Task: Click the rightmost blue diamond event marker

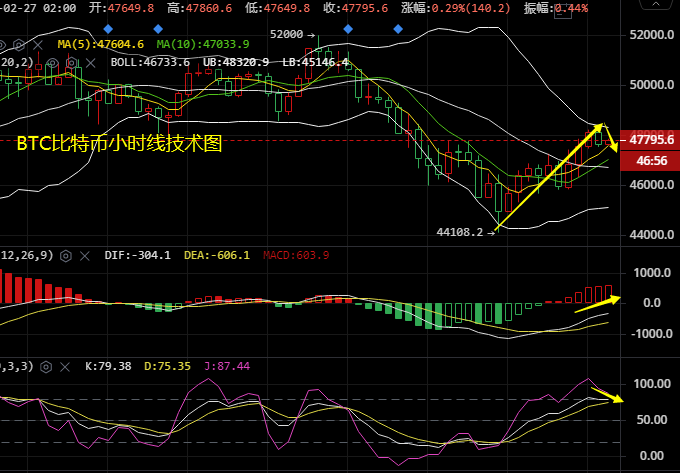Action: pyautogui.click(x=400, y=29)
